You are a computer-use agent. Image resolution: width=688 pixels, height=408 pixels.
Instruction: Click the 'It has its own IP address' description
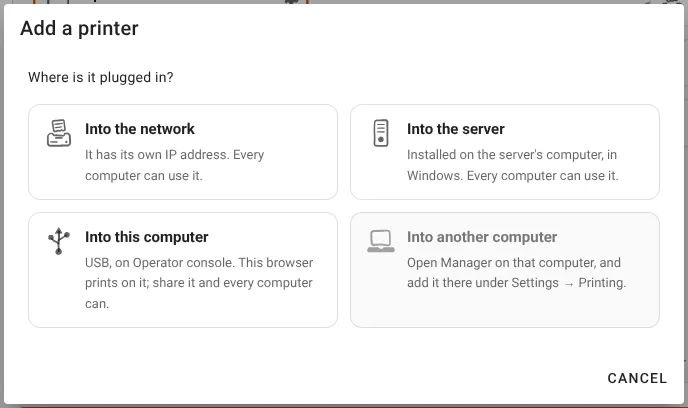click(175, 165)
